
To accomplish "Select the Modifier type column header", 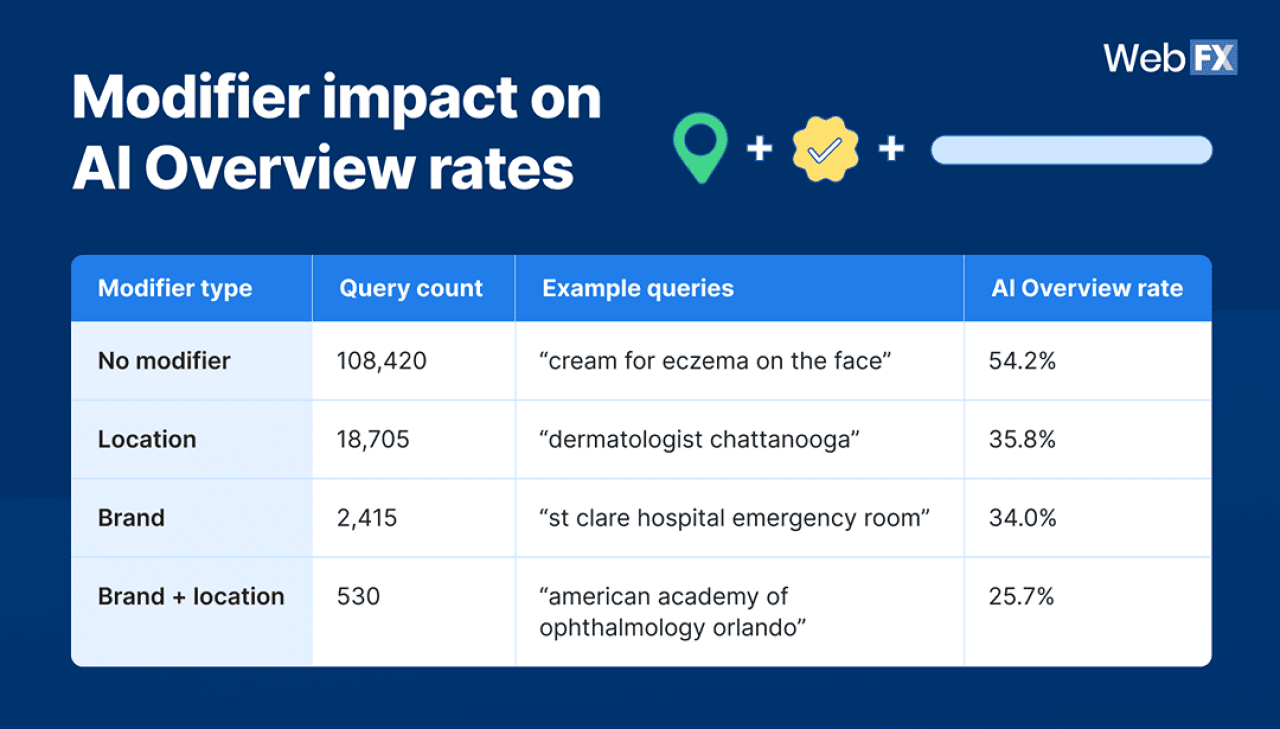I will pos(175,288).
